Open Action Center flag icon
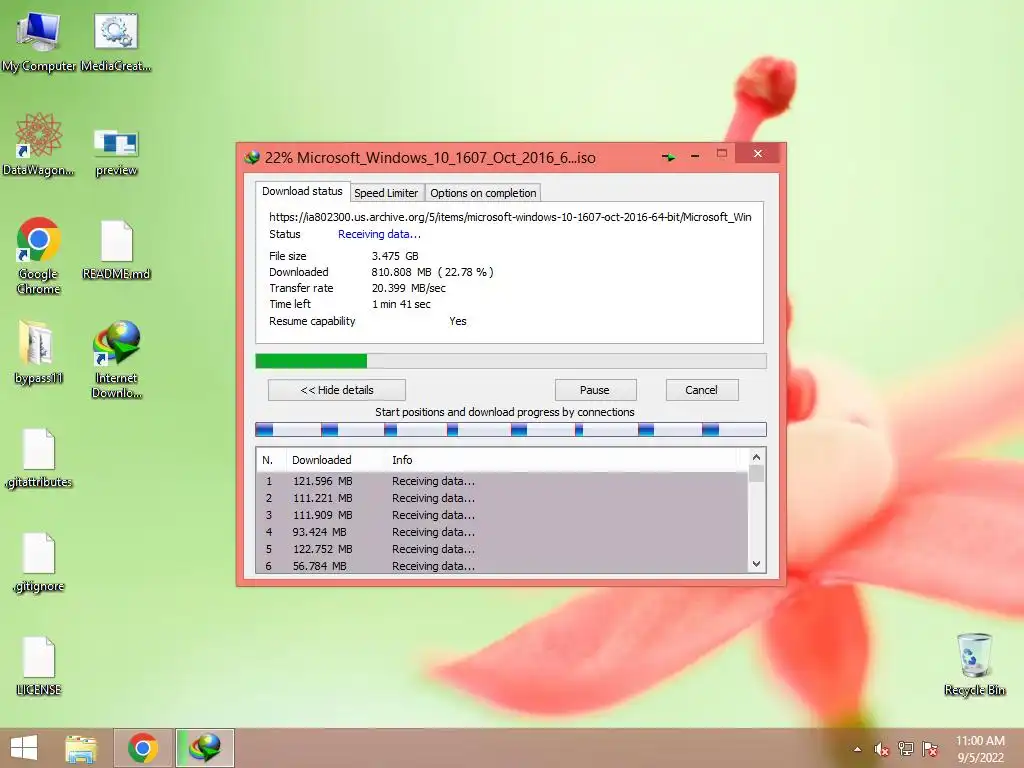The image size is (1024, 768). pyautogui.click(x=930, y=749)
